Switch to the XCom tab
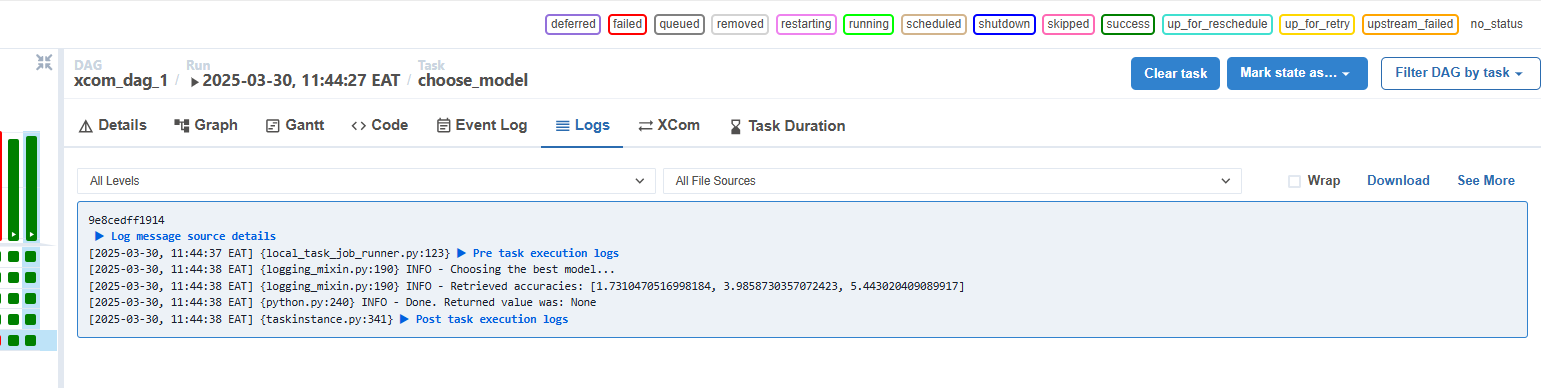Viewport: 1553px width, 388px height. 669,126
